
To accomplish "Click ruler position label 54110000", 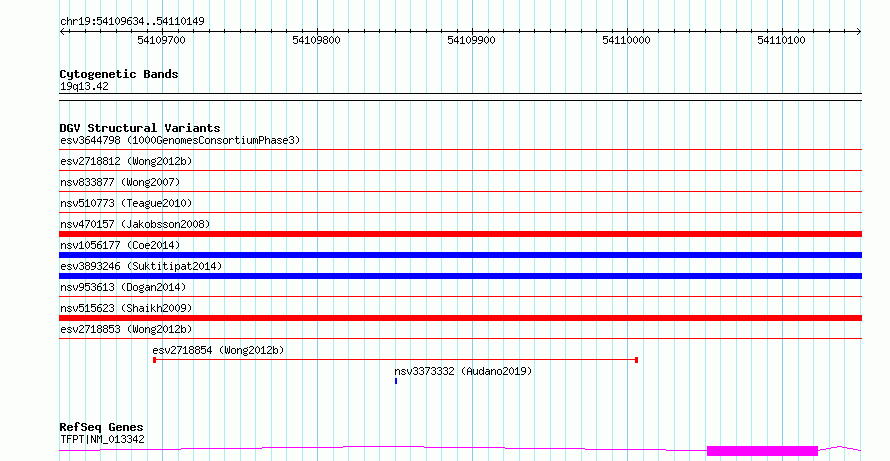I will coord(626,40).
